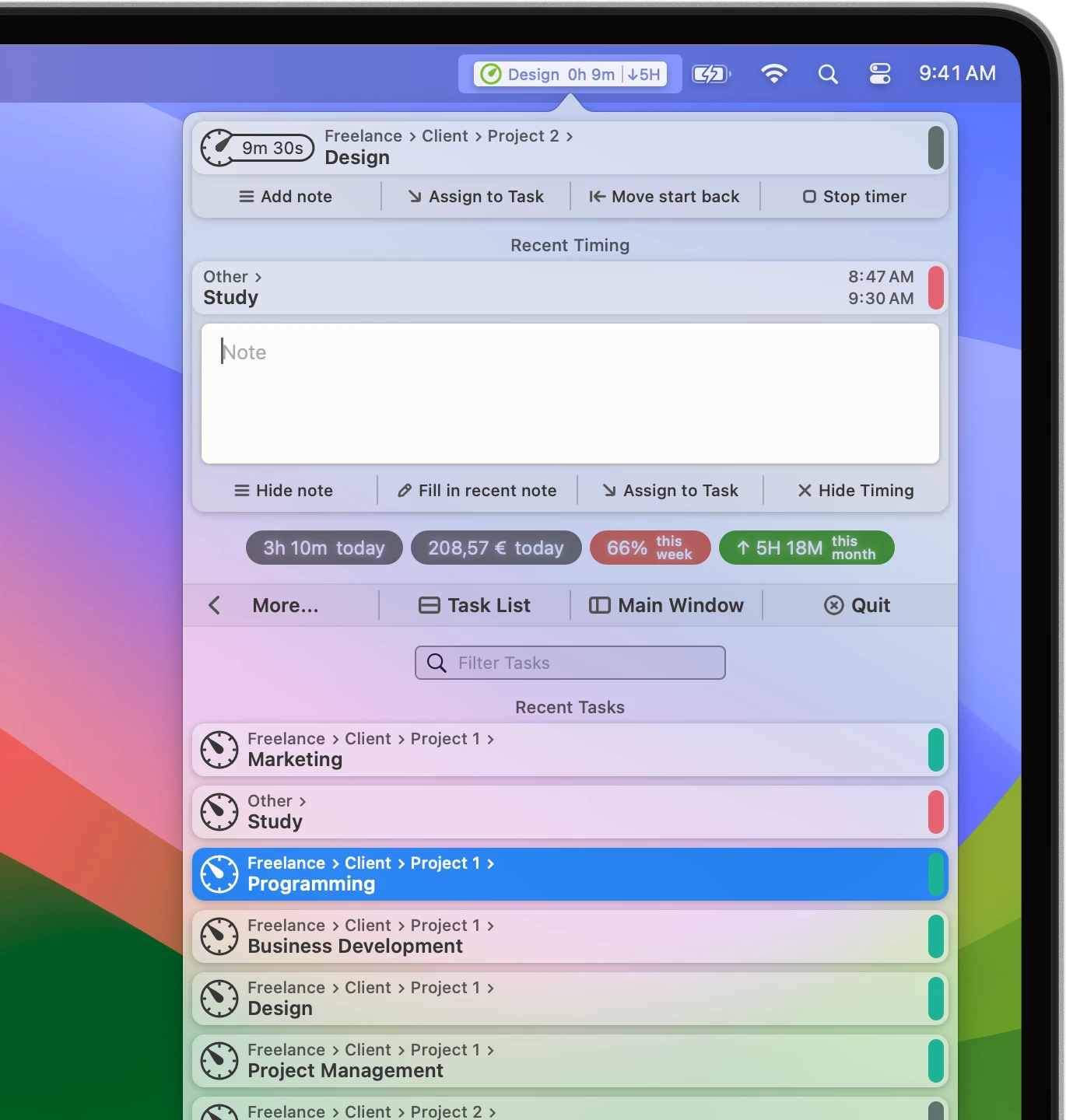Viewport: 1066px width, 1120px height.
Task: Hide the Recent Timing entry with Hide Timing
Action: coord(854,491)
